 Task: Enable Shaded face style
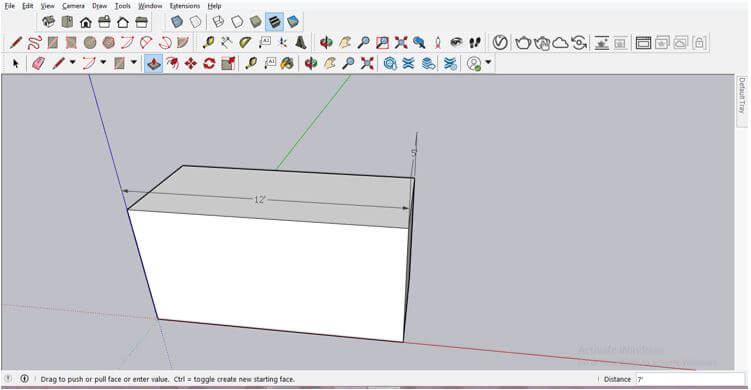point(256,22)
